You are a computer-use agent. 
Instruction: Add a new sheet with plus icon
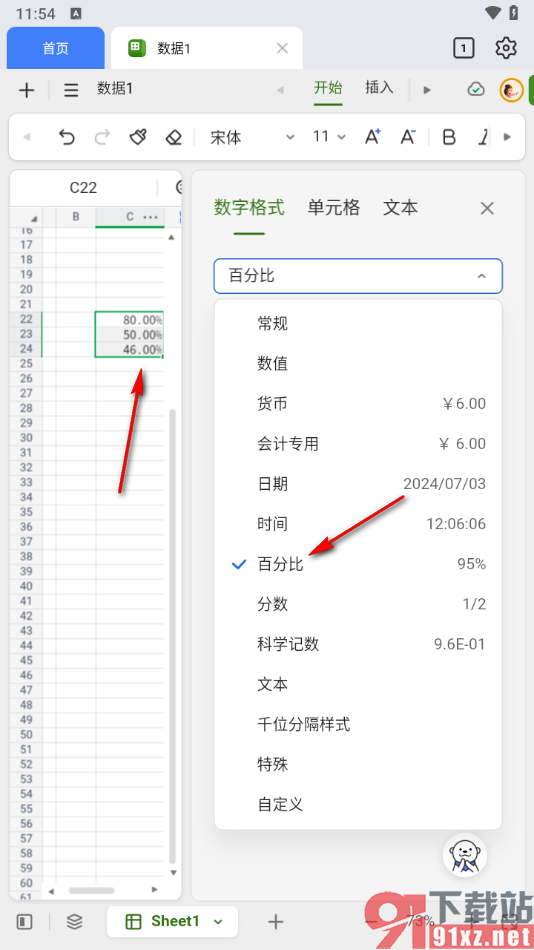tap(276, 922)
